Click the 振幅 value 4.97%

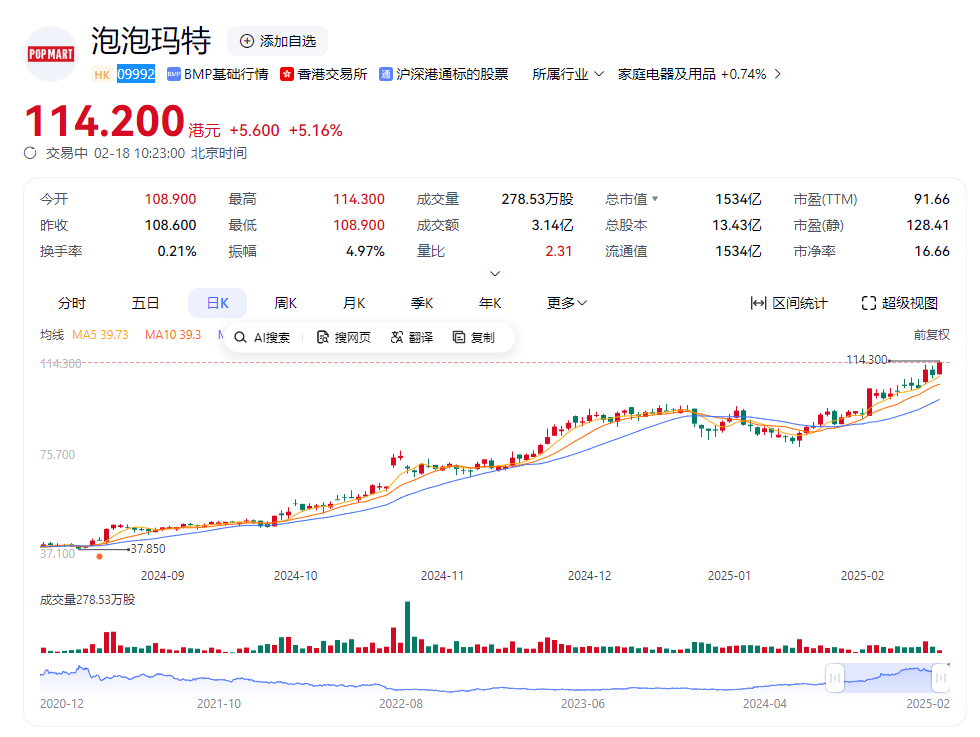(365, 251)
